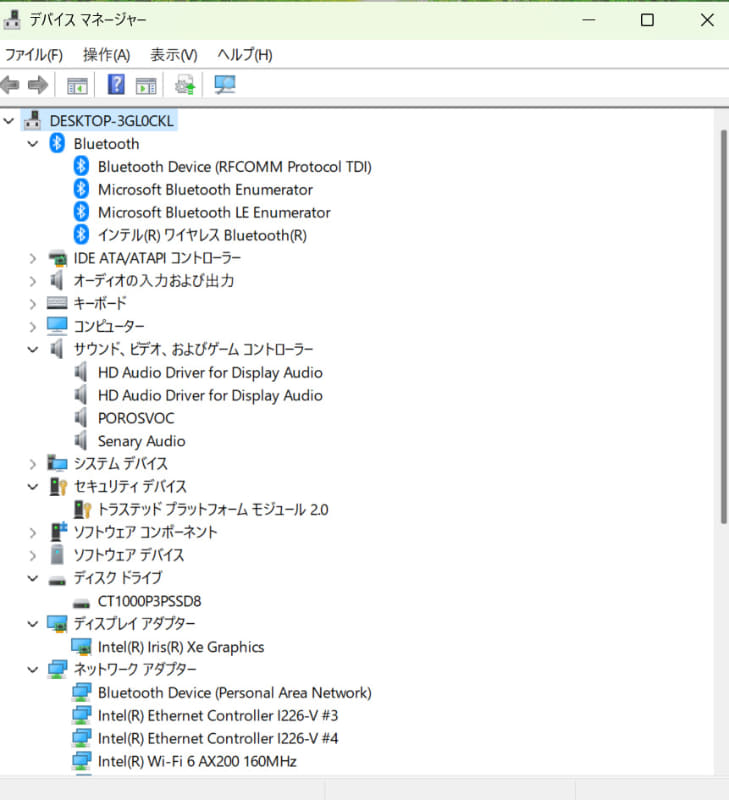Click icon beside Intel(R) Iris(R) Xe Graphics
Screen dimensions: 729x800
tap(81, 646)
